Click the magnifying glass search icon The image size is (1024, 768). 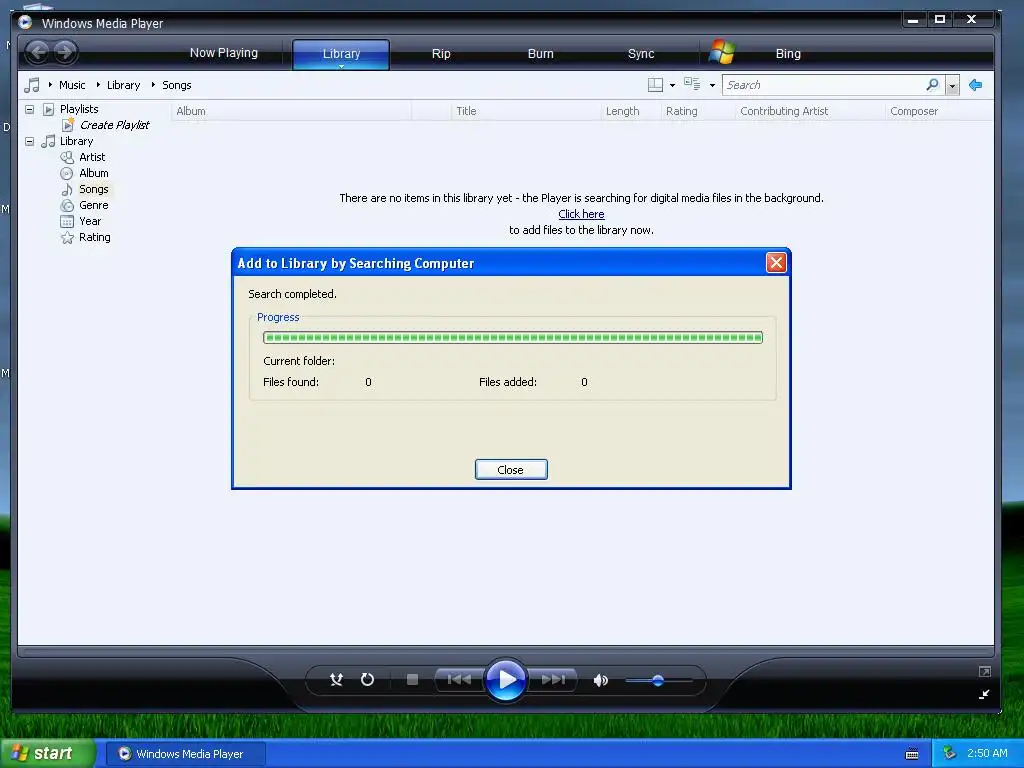click(x=933, y=85)
